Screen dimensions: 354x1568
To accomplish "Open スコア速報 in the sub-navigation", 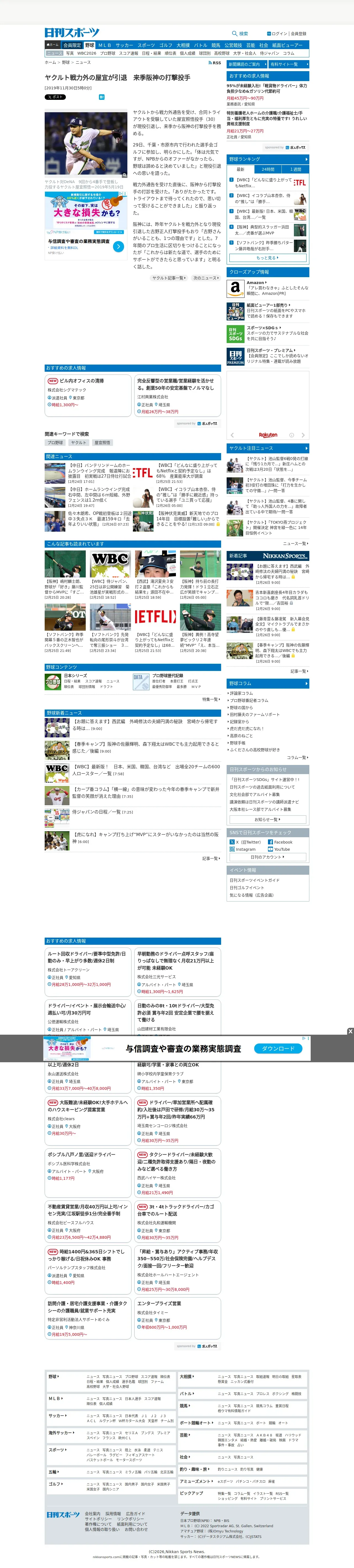I will [x=128, y=53].
